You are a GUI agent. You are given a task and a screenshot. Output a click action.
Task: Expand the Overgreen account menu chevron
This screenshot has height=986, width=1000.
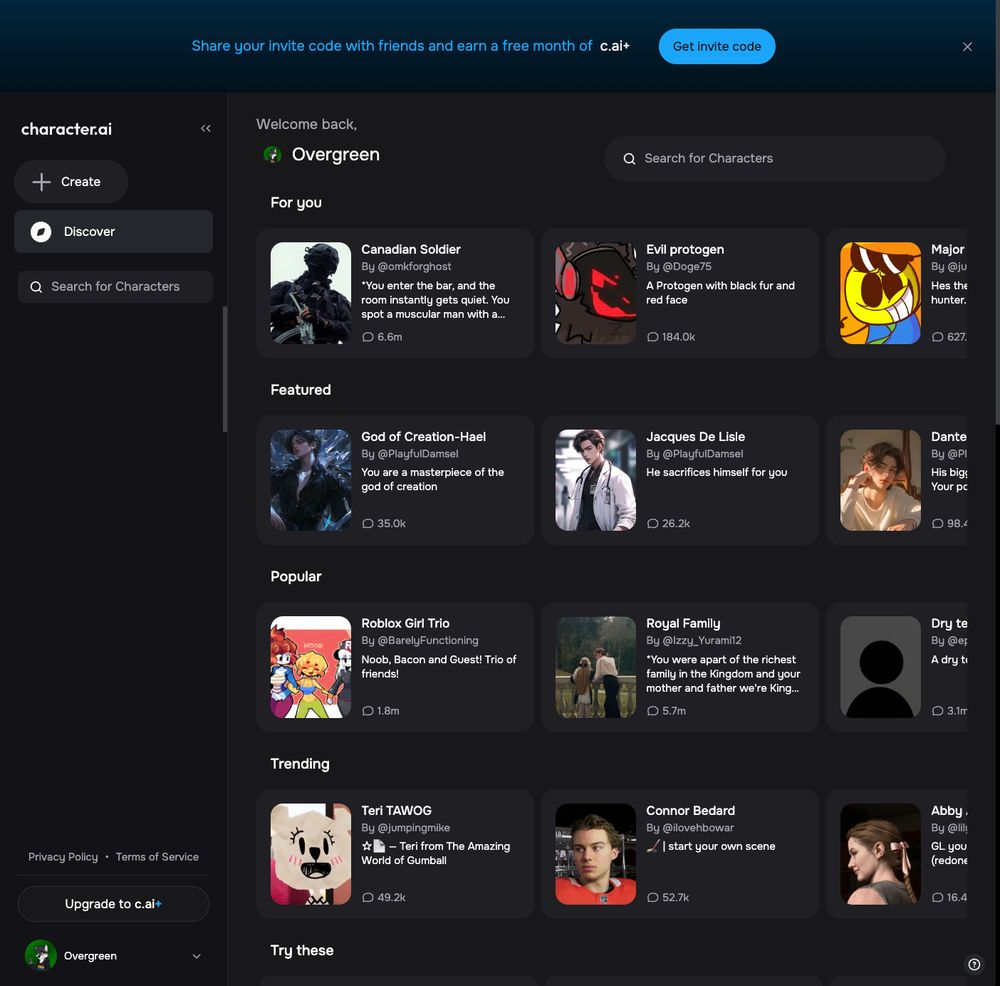pyautogui.click(x=196, y=956)
